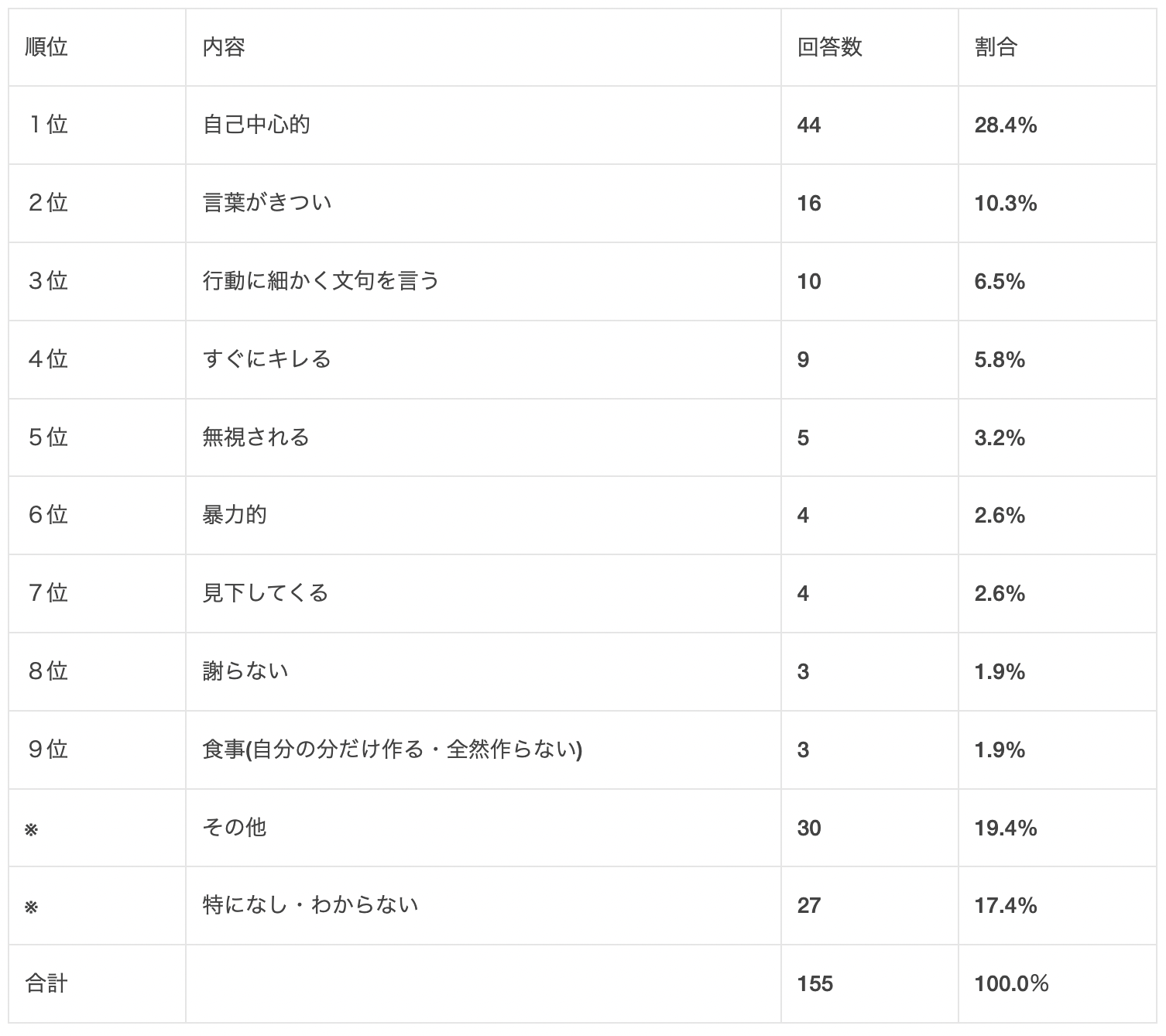Select the その他 cell
This screenshot has height=1036, width=1166.
click(x=235, y=828)
